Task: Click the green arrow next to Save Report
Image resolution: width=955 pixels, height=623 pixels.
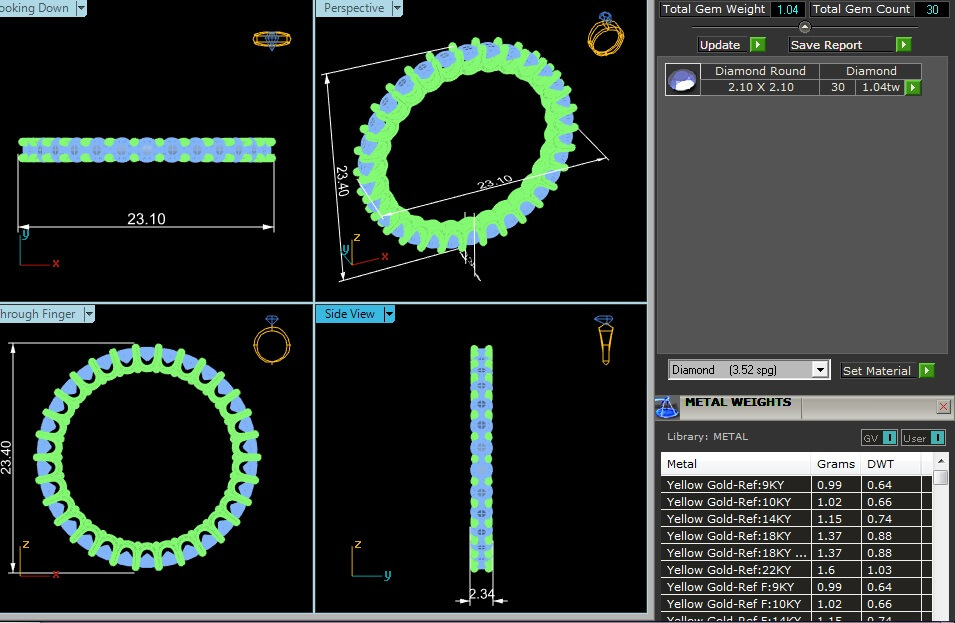Action: pos(904,44)
